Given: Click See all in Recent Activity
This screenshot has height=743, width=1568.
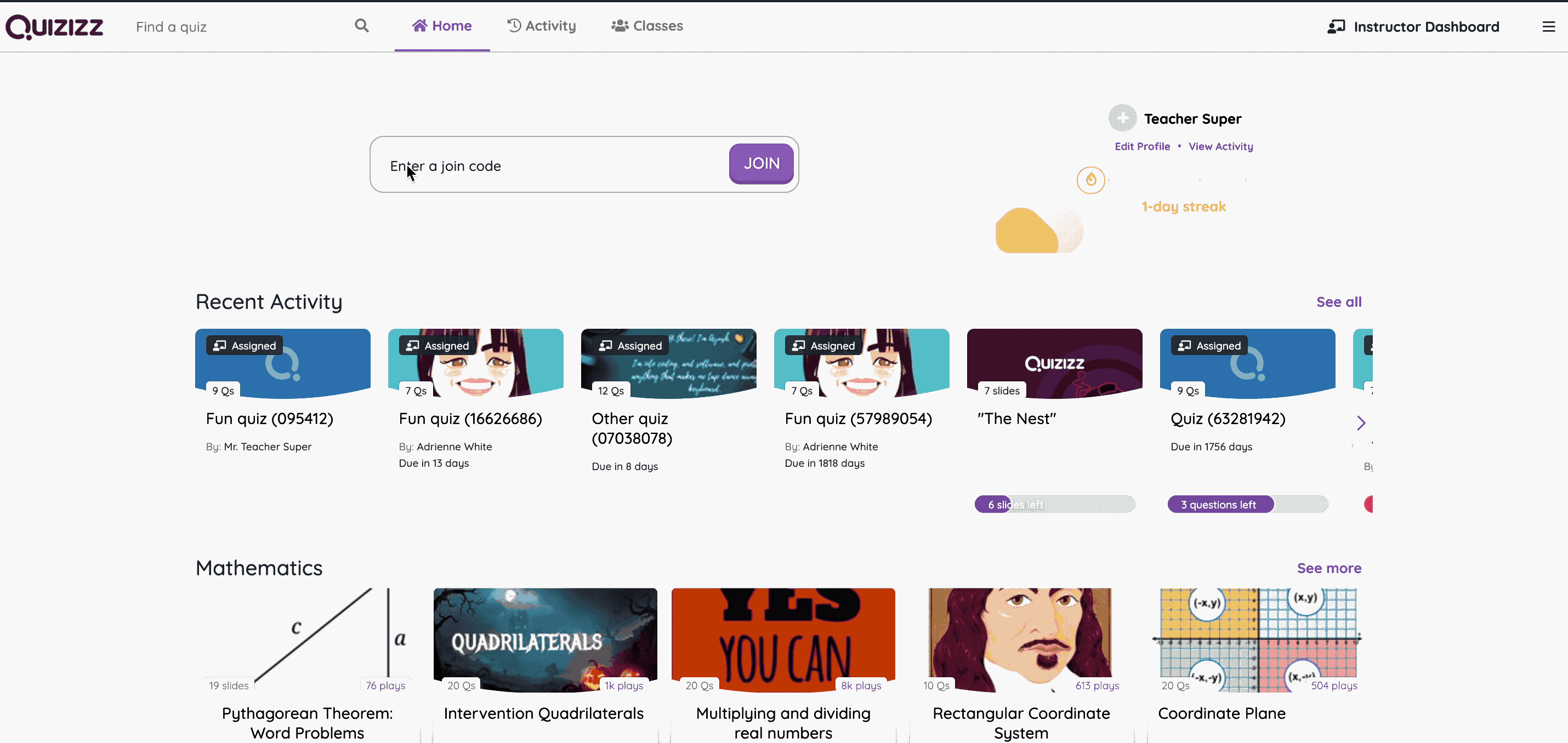Looking at the screenshot, I should click(1339, 301).
